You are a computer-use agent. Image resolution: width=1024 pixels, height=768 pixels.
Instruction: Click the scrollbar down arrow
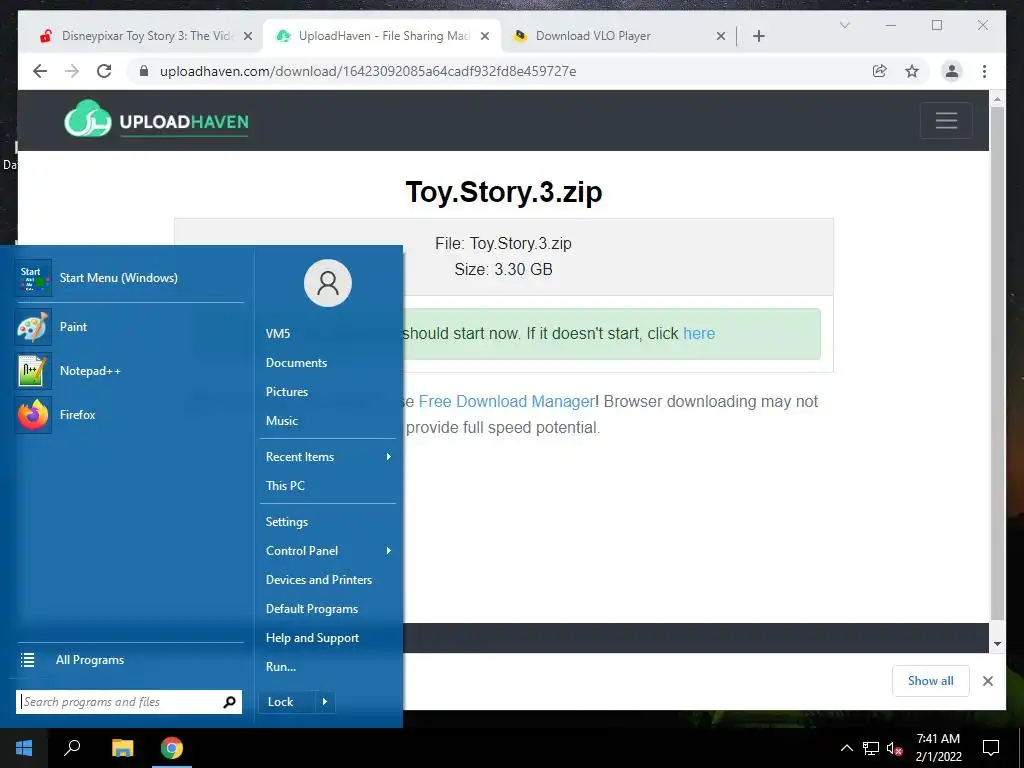tap(997, 644)
